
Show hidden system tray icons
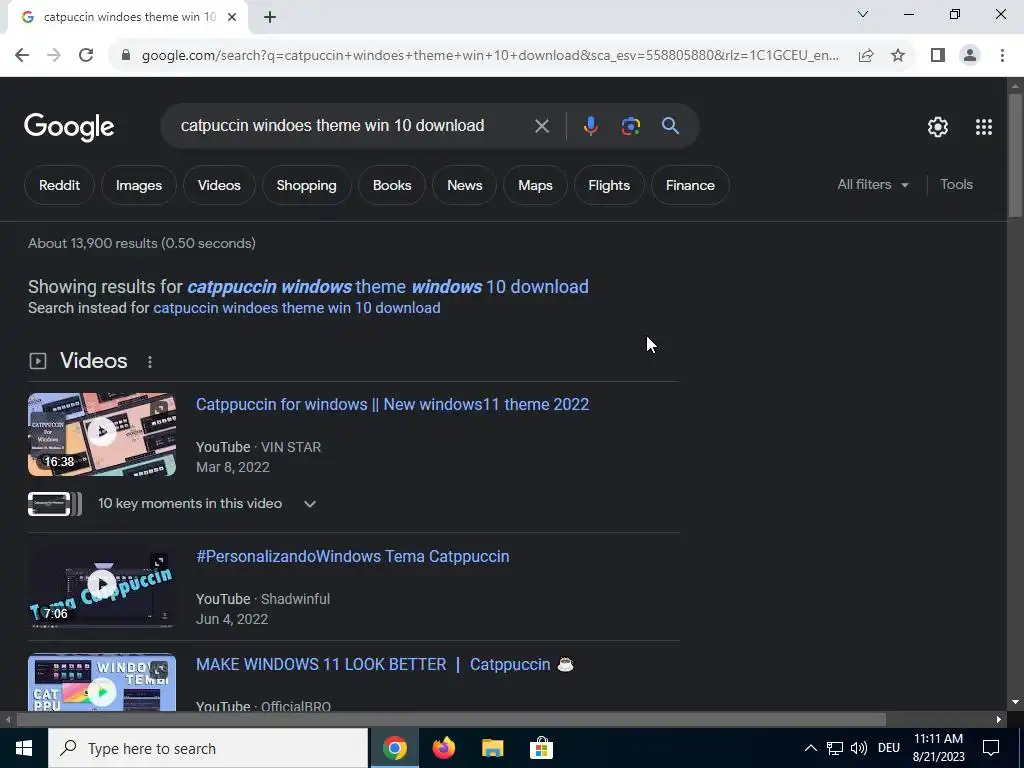pyautogui.click(x=810, y=748)
